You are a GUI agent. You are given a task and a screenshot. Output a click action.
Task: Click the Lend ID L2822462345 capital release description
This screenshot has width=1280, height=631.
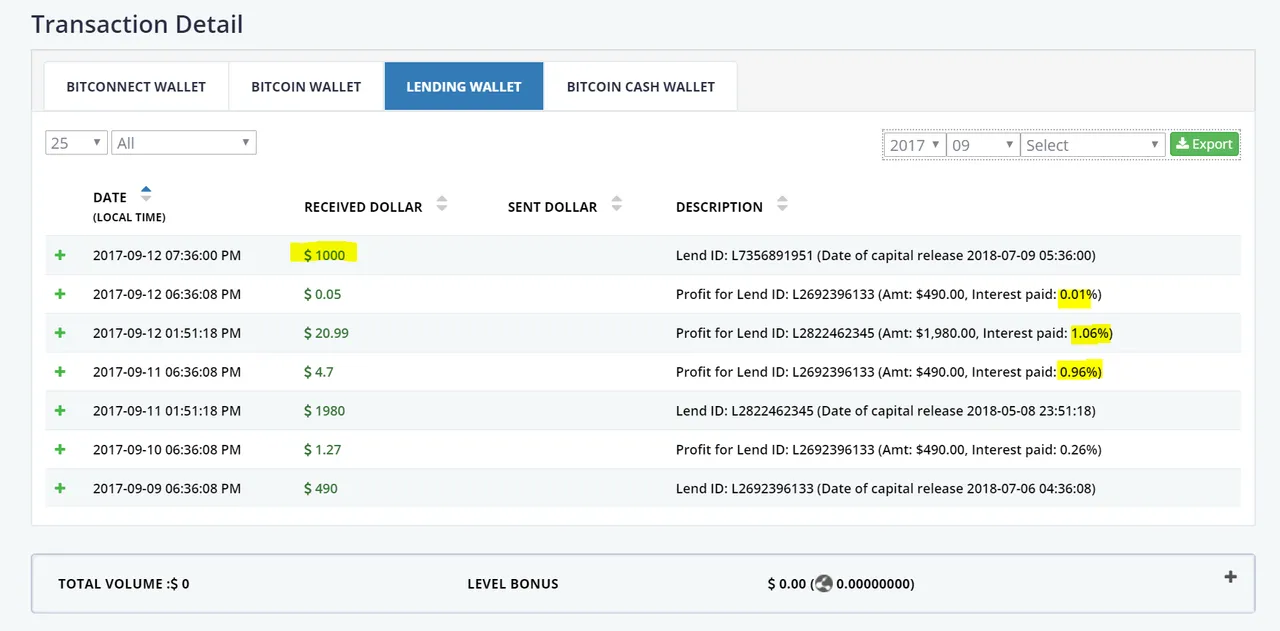pos(886,411)
